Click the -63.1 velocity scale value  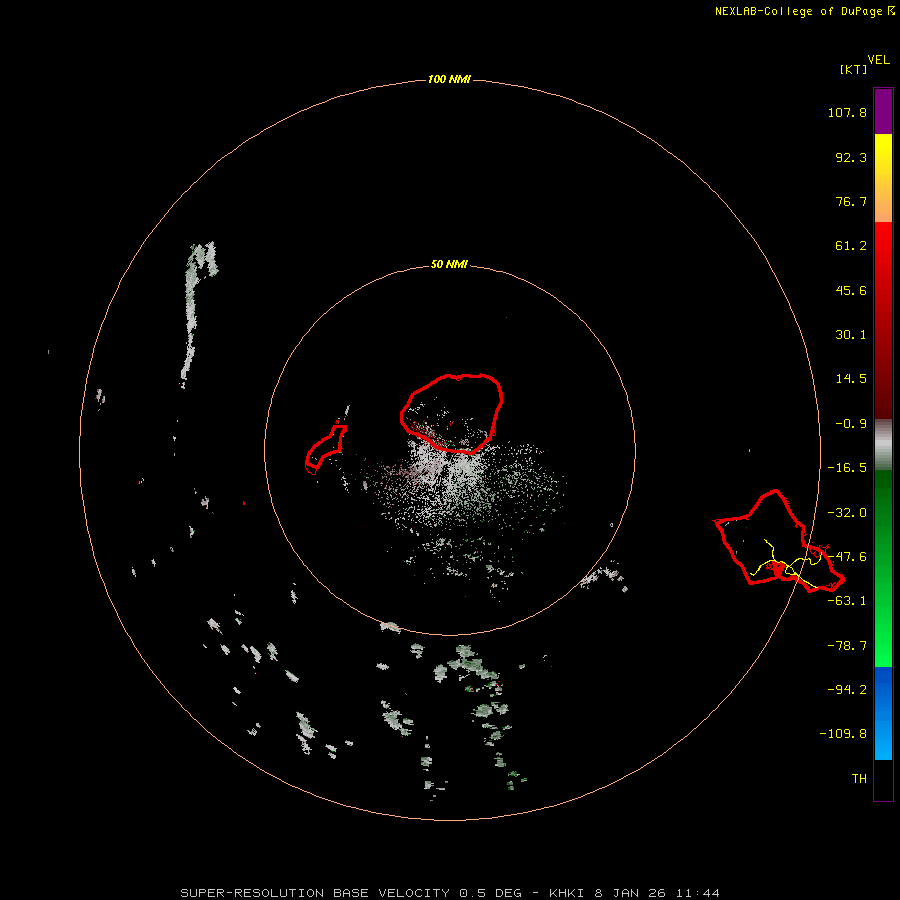point(847,601)
